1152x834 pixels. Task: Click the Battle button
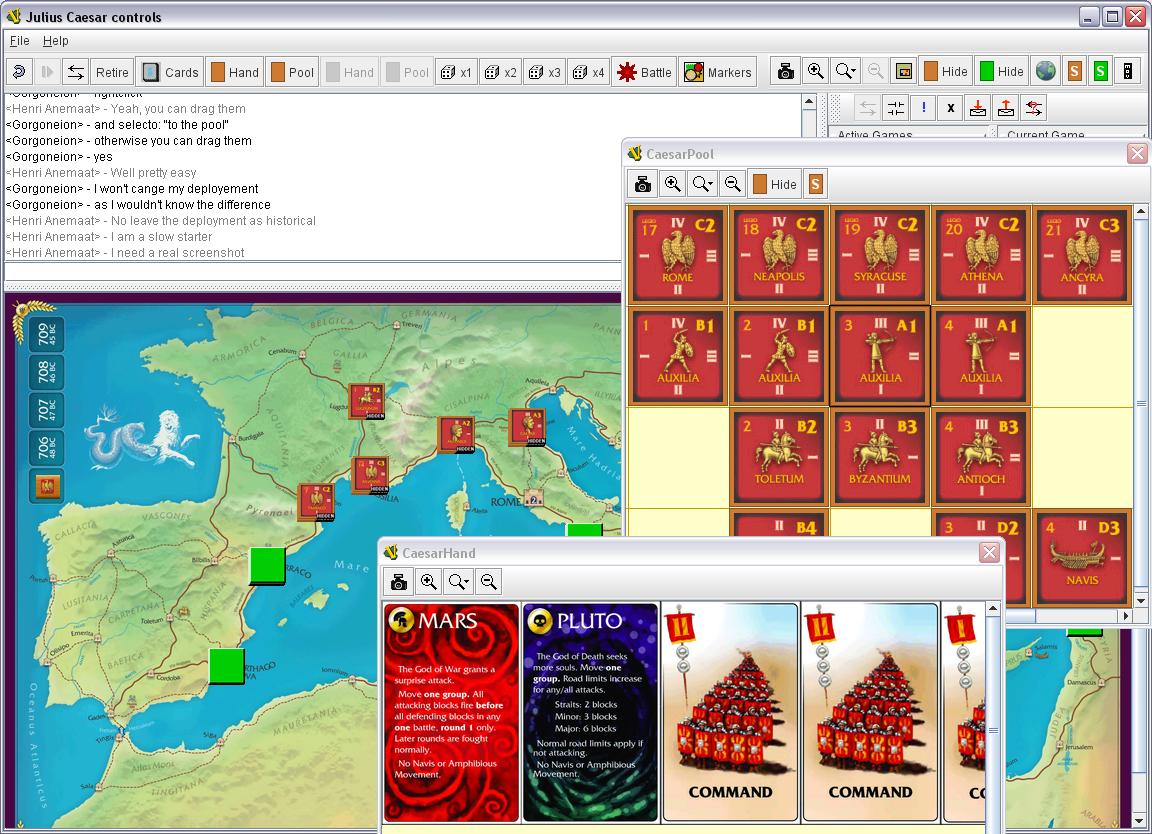pos(645,72)
